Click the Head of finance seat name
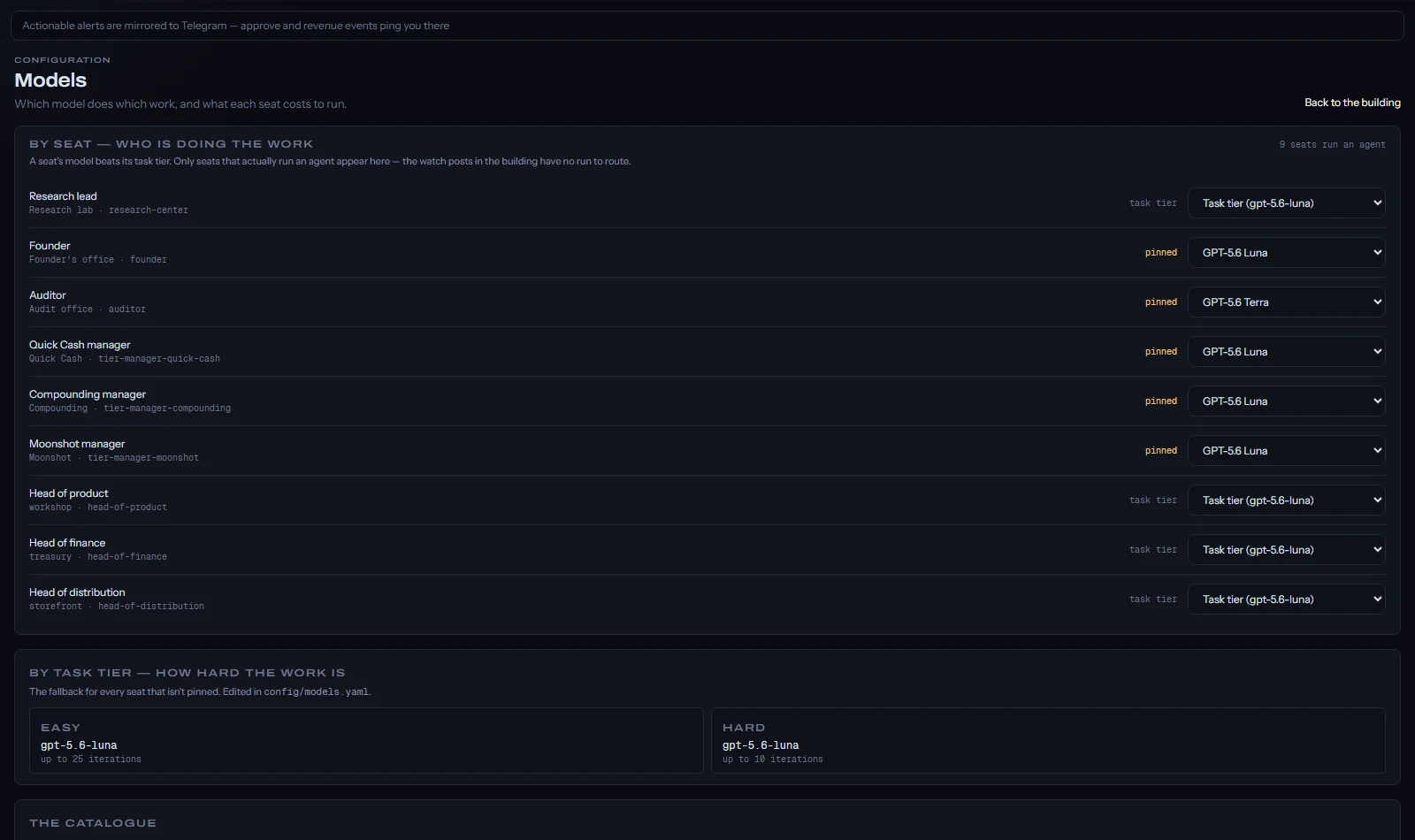This screenshot has height=840, width=1415. click(67, 543)
